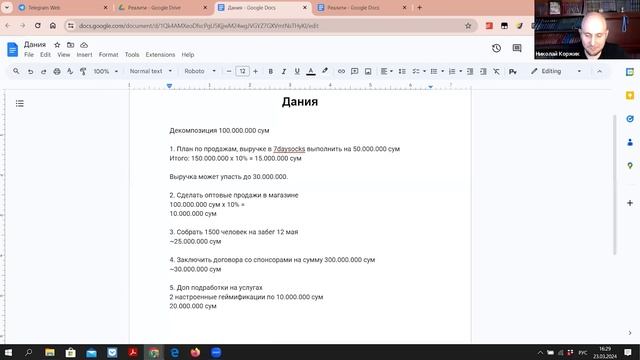Open the Insert menu
Image resolution: width=640 pixels, height=360 pixels.
point(84,55)
